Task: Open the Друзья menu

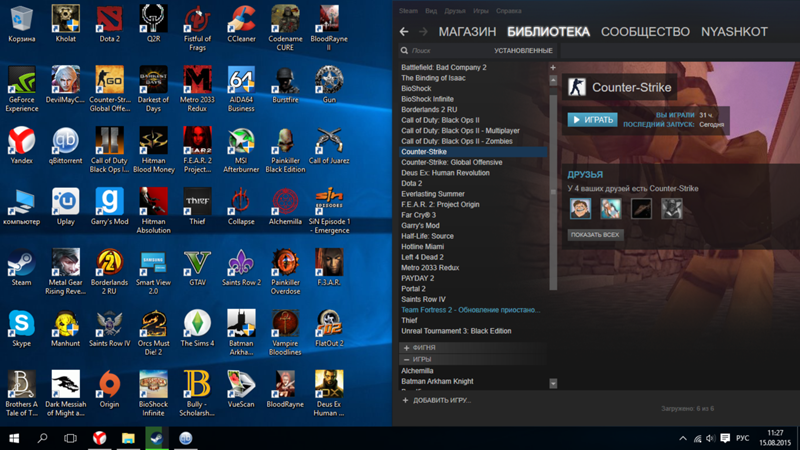Action: pyautogui.click(x=455, y=11)
